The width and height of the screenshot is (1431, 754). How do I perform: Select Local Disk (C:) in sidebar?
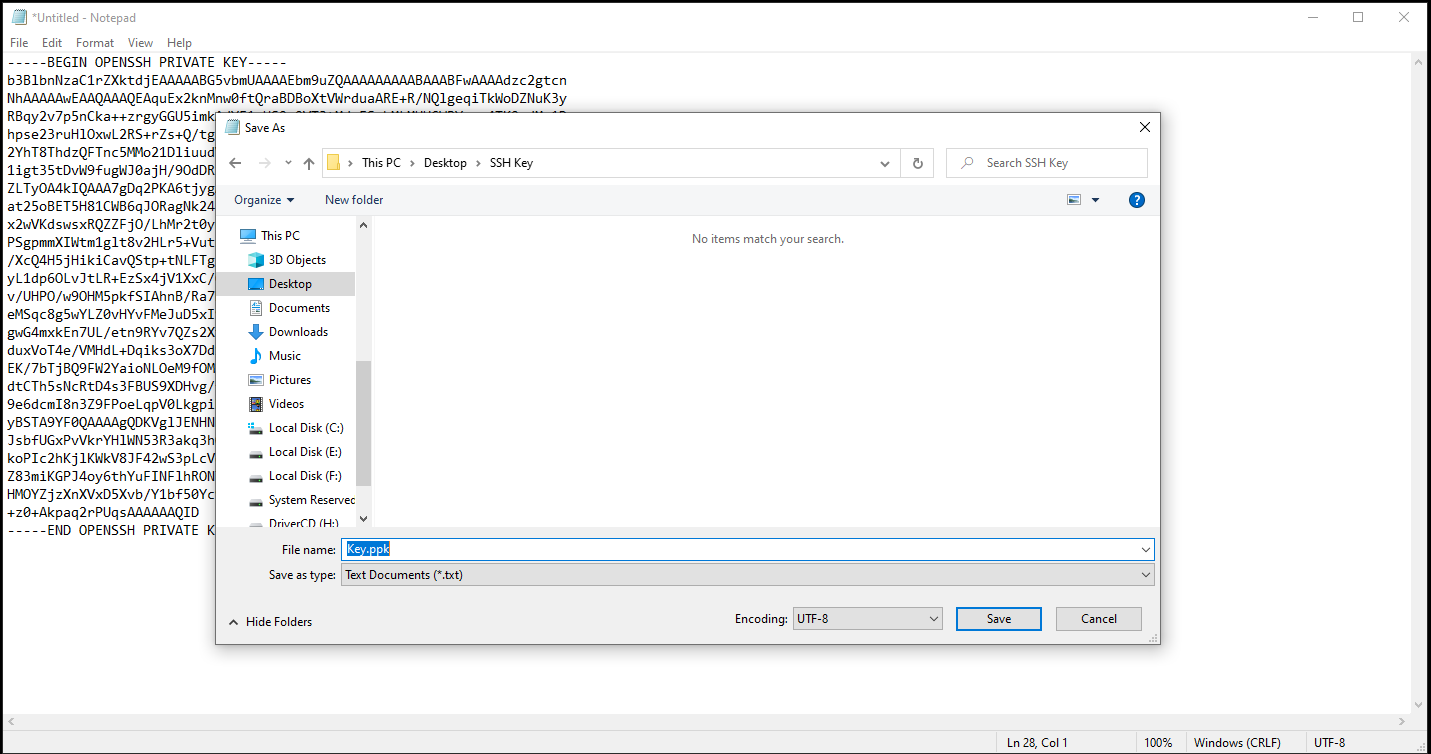click(x=305, y=428)
